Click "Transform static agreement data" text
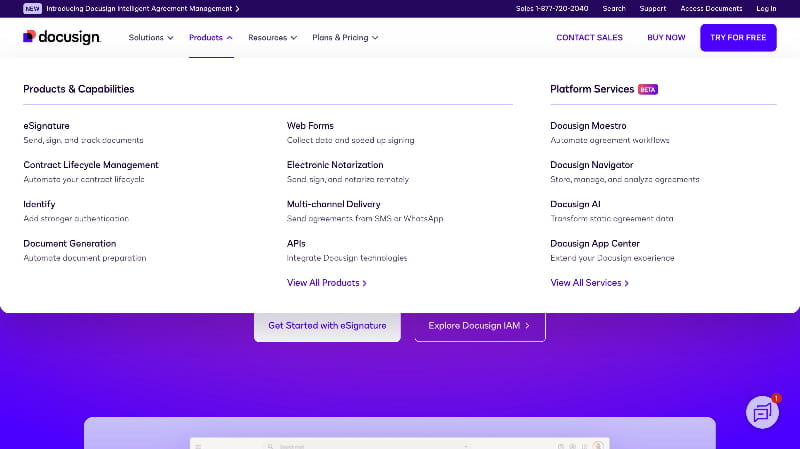Viewport: 800px width, 449px height. [x=612, y=219]
